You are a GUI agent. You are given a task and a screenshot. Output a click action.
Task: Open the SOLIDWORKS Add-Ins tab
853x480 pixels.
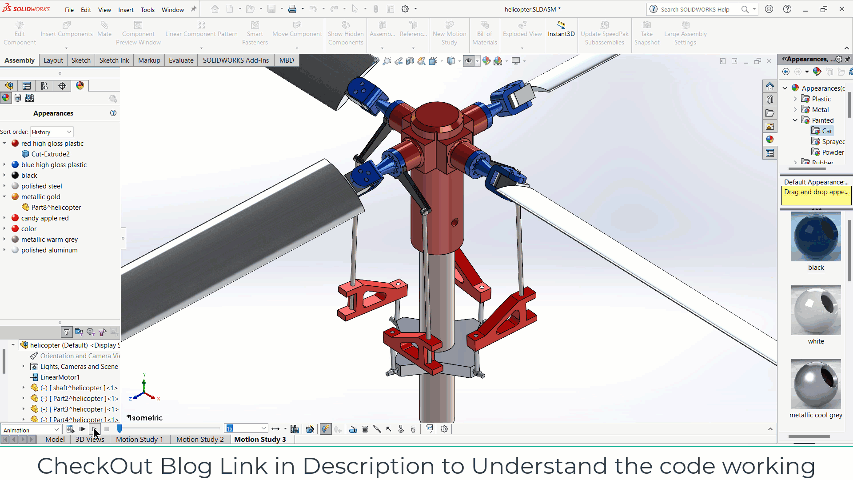point(236,60)
